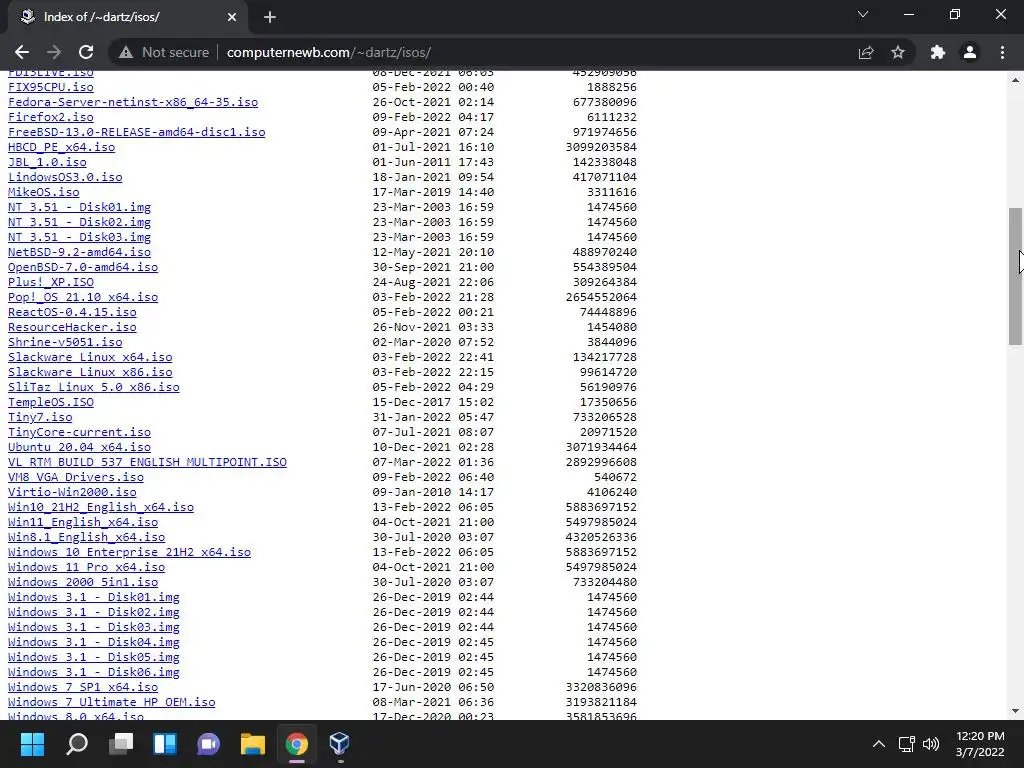Screen dimensions: 1024x768
Task: Download TempleOS.ISO
Action: [50, 402]
